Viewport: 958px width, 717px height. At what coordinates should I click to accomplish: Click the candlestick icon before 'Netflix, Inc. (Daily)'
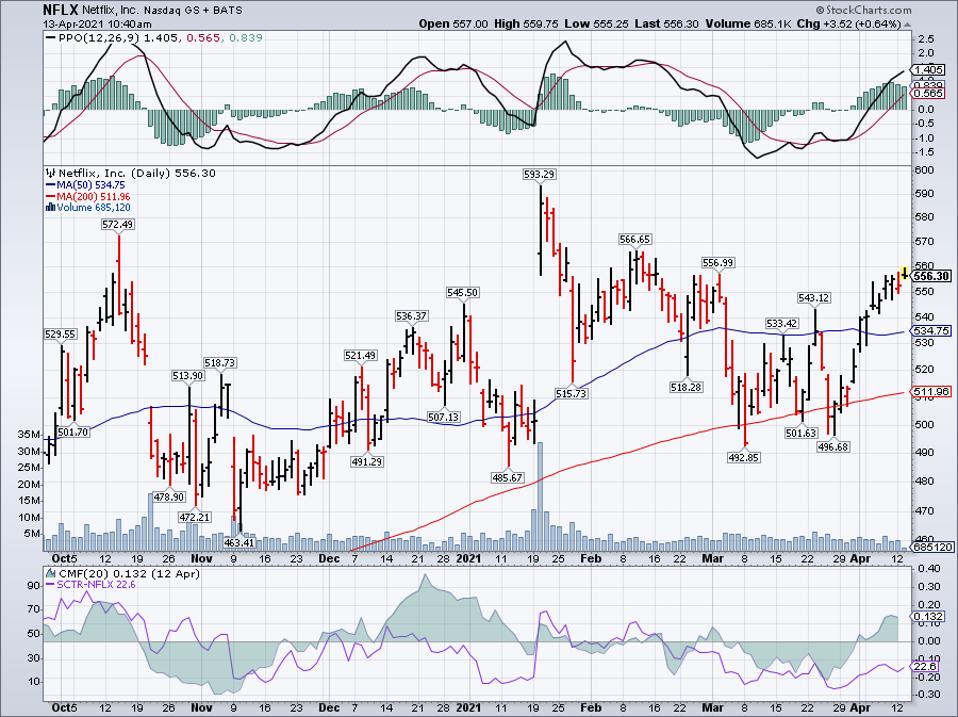point(51,173)
